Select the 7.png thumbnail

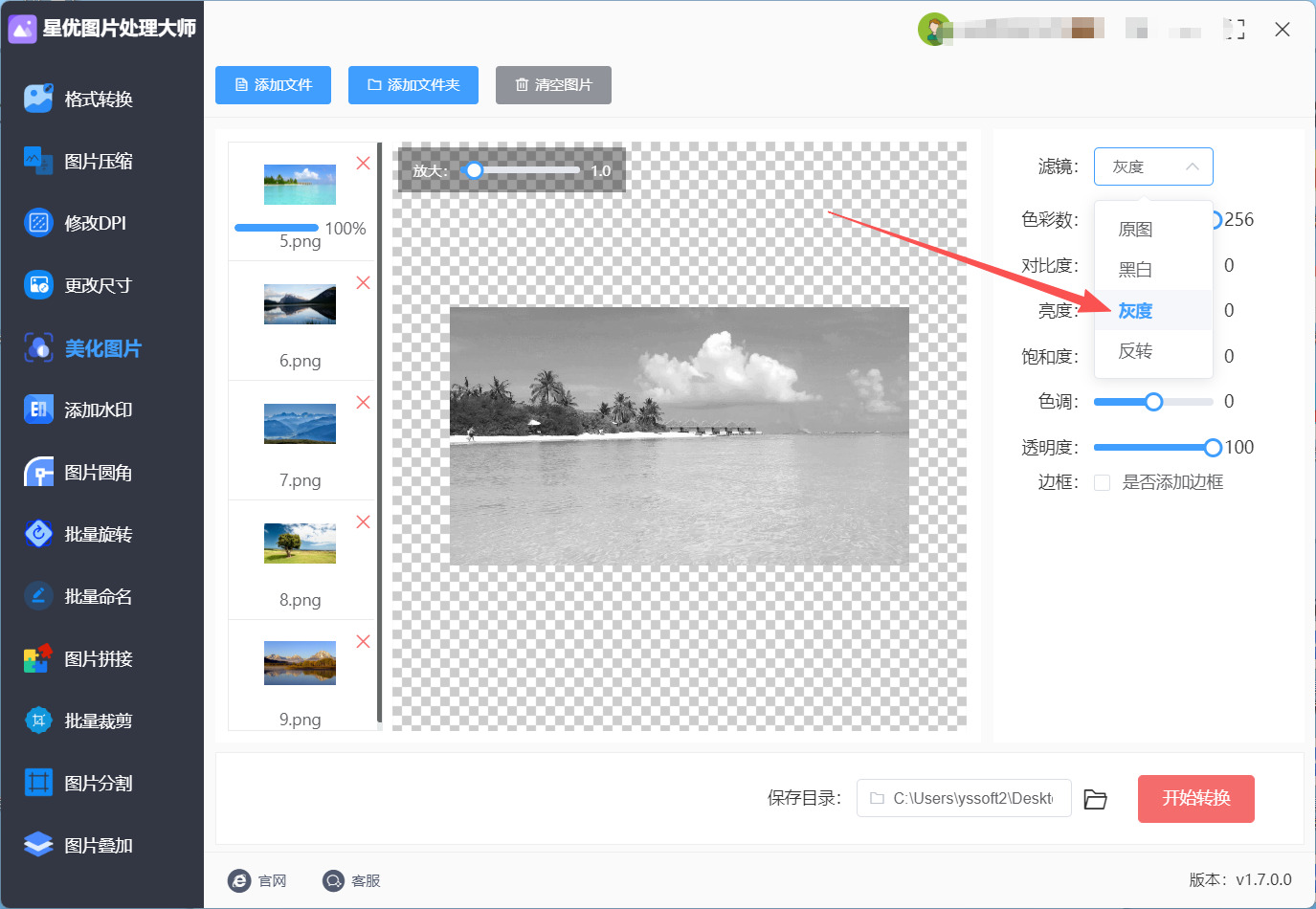tap(300, 424)
